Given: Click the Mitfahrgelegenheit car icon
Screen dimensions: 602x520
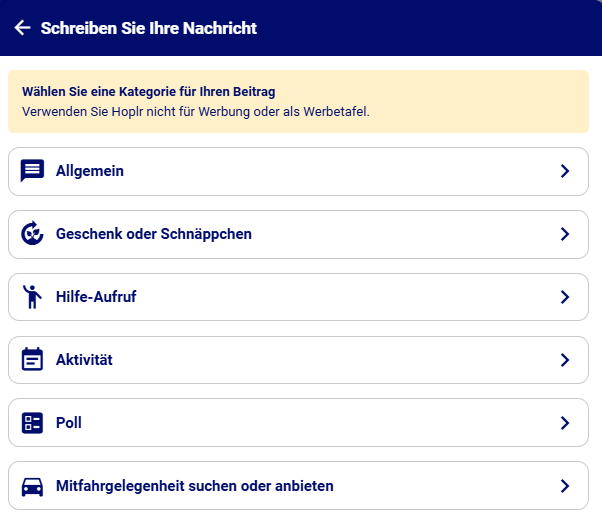Looking at the screenshot, I should 33,486.
